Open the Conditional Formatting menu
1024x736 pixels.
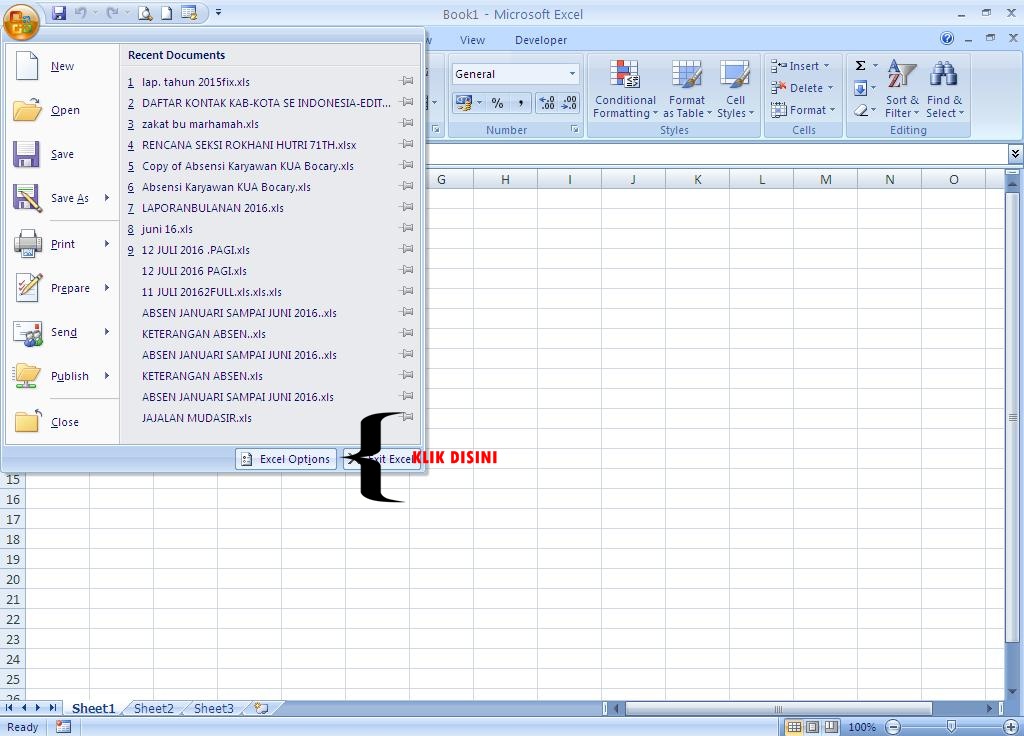point(625,89)
